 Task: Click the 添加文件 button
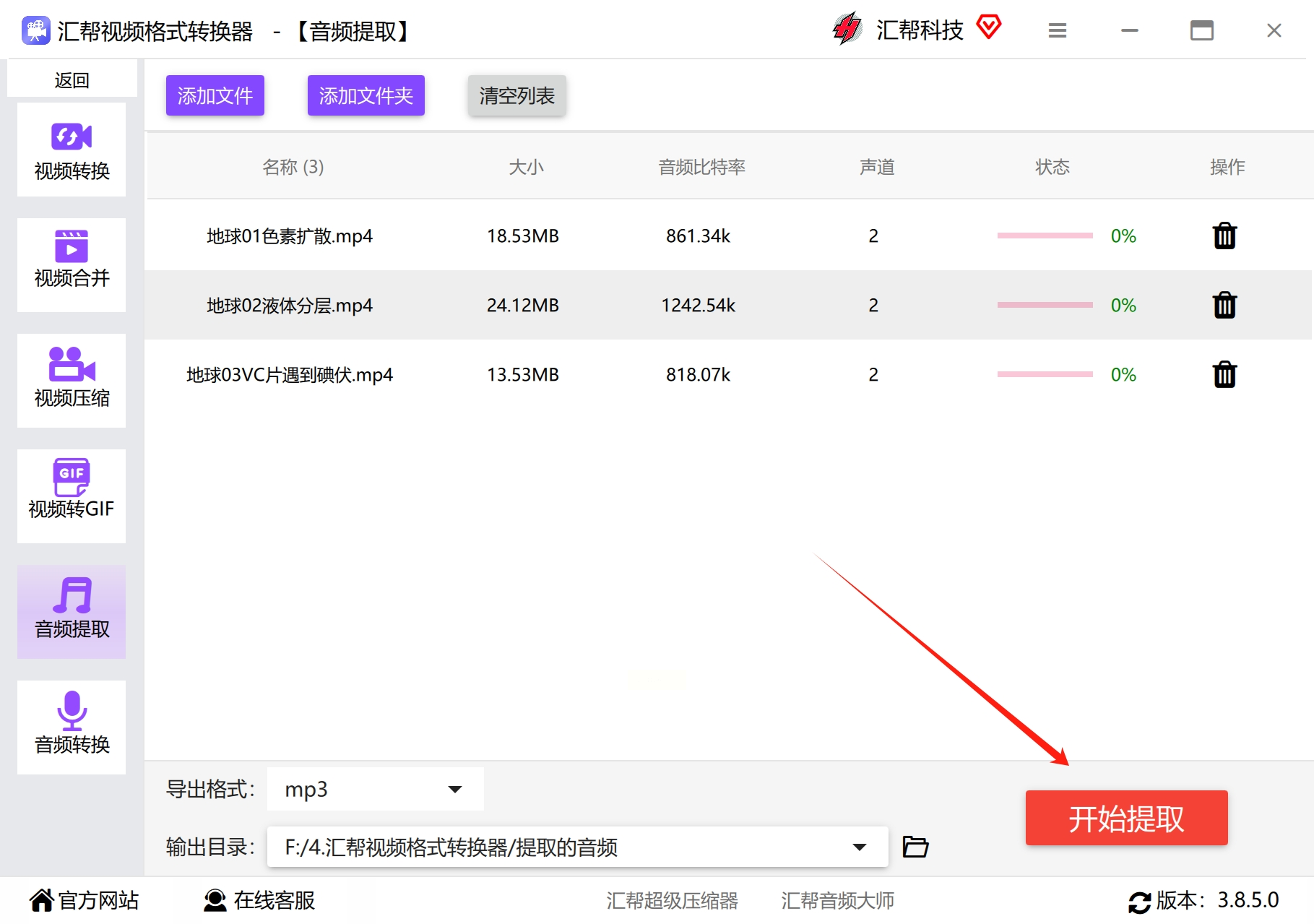215,95
